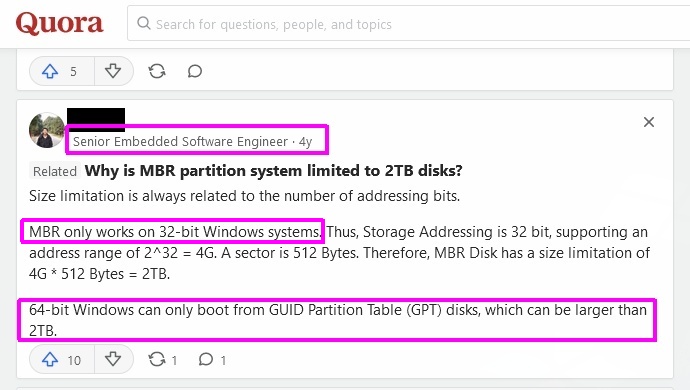Share the top answer via reshare icon
Image resolution: width=690 pixels, height=390 pixels.
[157, 71]
